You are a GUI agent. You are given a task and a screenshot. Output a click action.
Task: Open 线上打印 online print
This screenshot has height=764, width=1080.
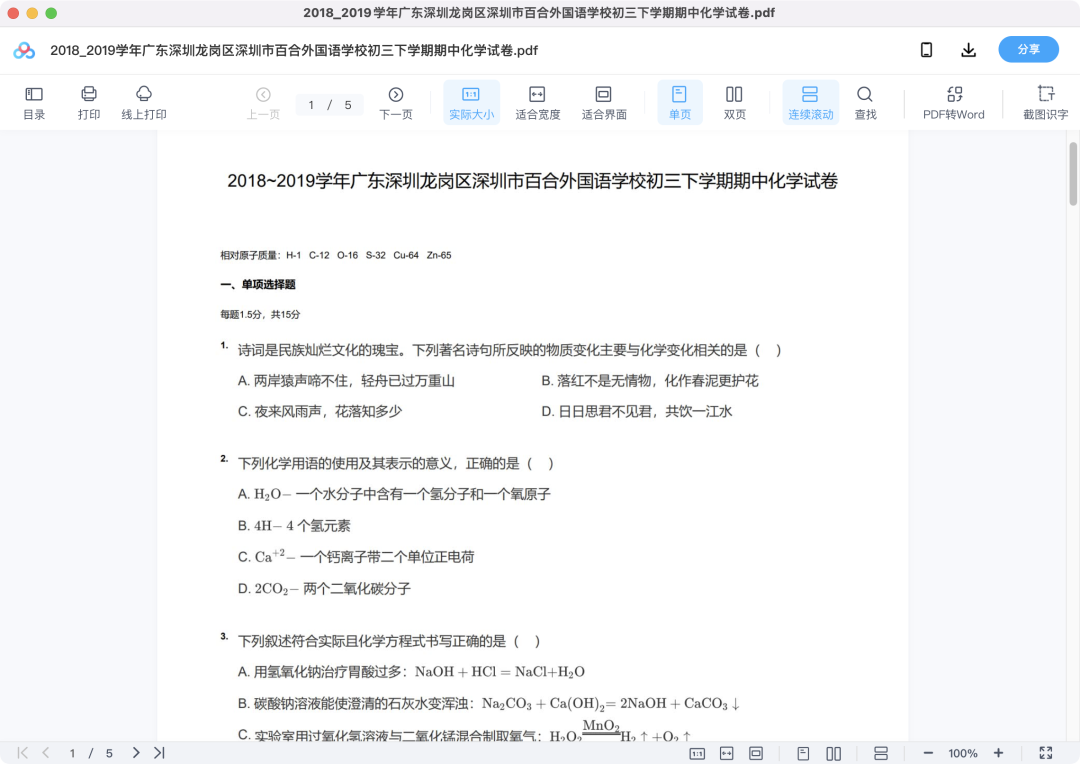click(144, 103)
